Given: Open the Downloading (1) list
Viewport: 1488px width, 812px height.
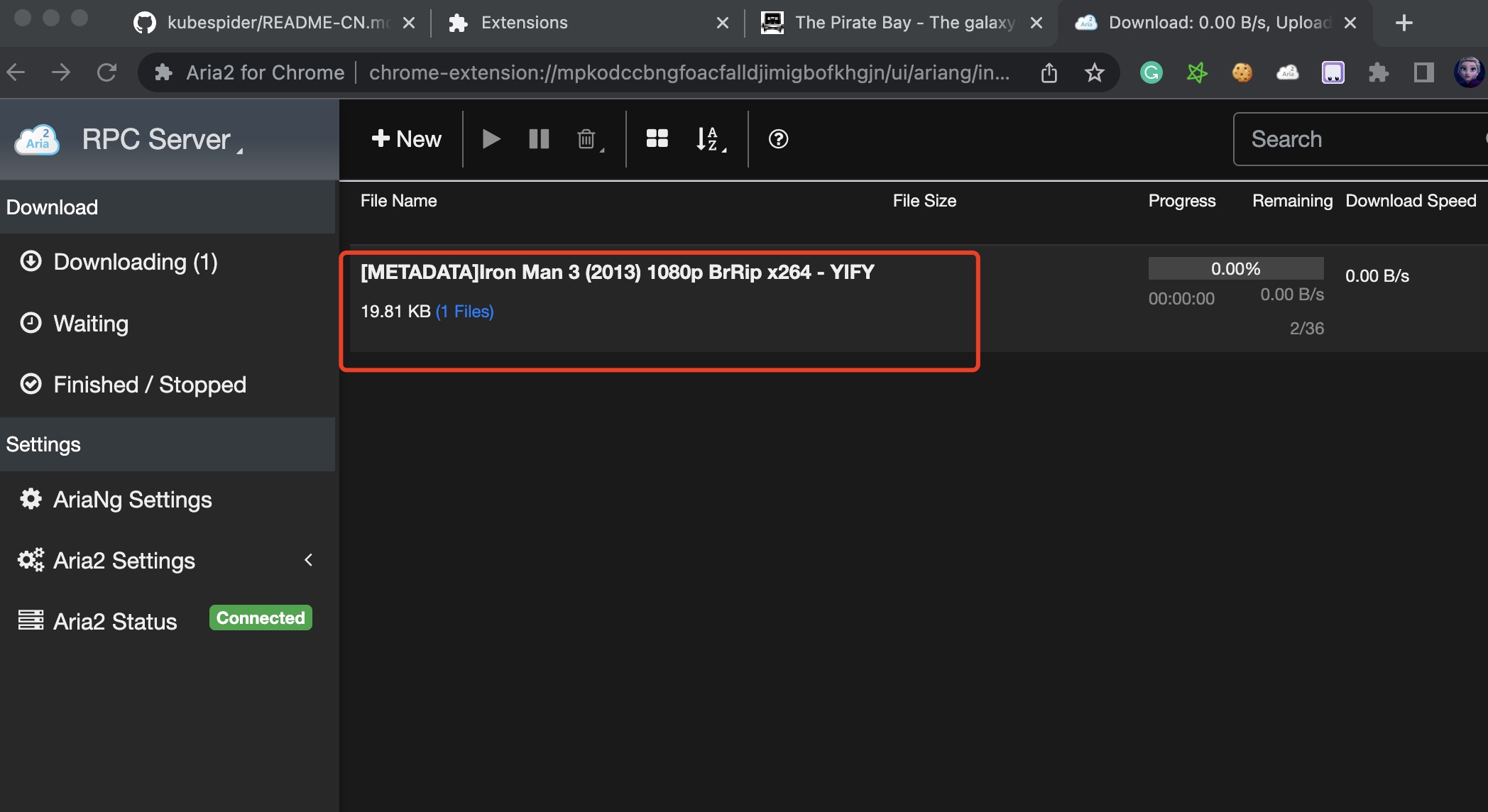Looking at the screenshot, I should tap(135, 262).
